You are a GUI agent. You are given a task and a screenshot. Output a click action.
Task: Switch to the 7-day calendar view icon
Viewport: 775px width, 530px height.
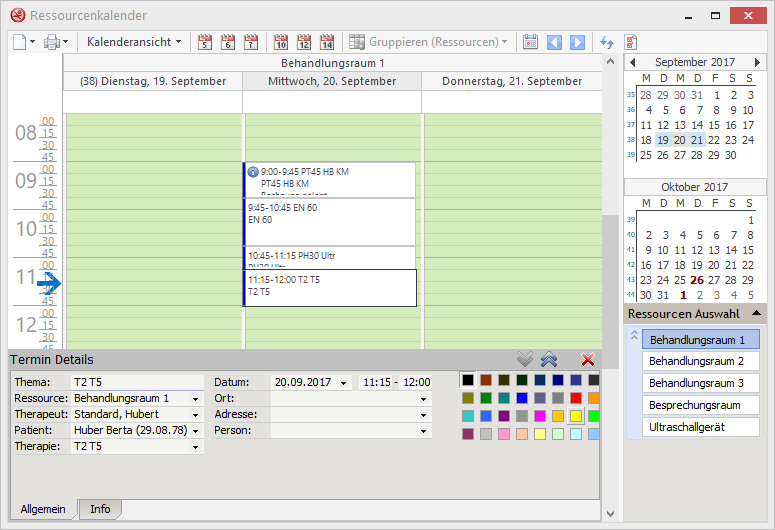[251, 42]
